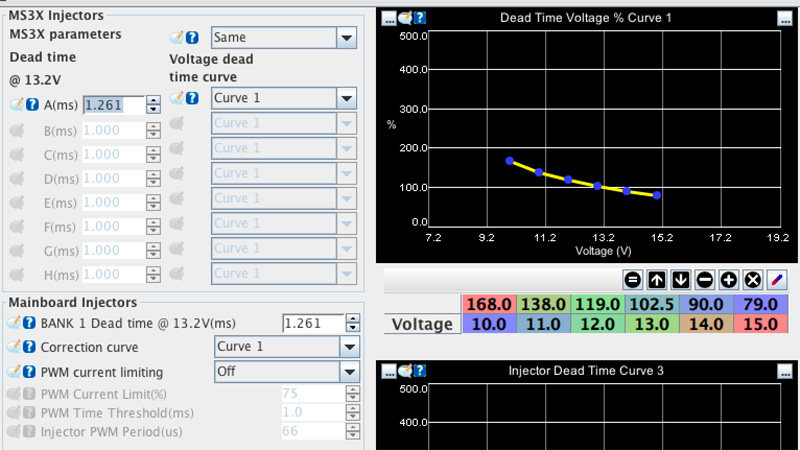Image resolution: width=800 pixels, height=450 pixels.
Task: Click the up arrow increment table icon
Action: click(x=657, y=280)
